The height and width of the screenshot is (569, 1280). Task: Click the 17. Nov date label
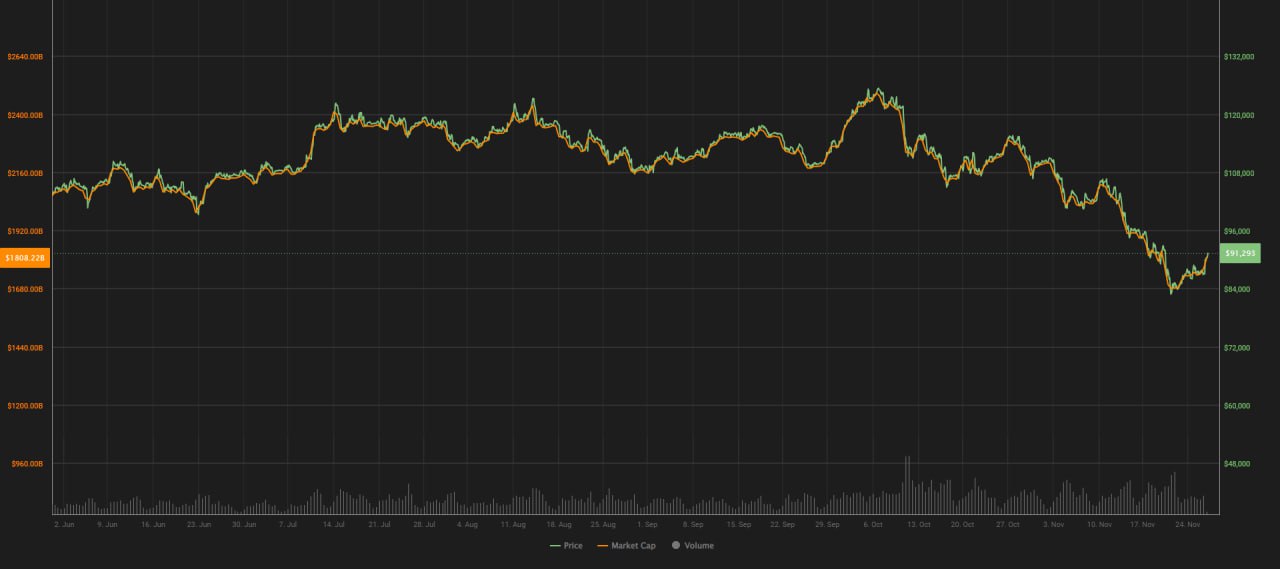tap(1142, 524)
